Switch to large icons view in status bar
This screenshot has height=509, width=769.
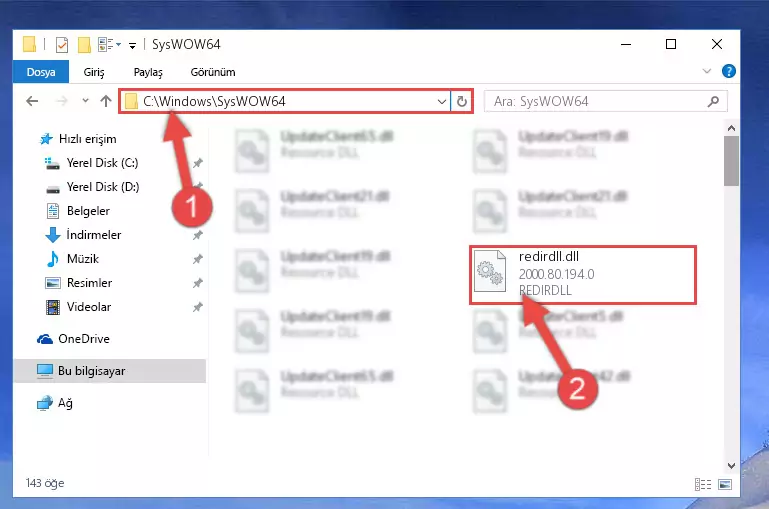coord(725,484)
